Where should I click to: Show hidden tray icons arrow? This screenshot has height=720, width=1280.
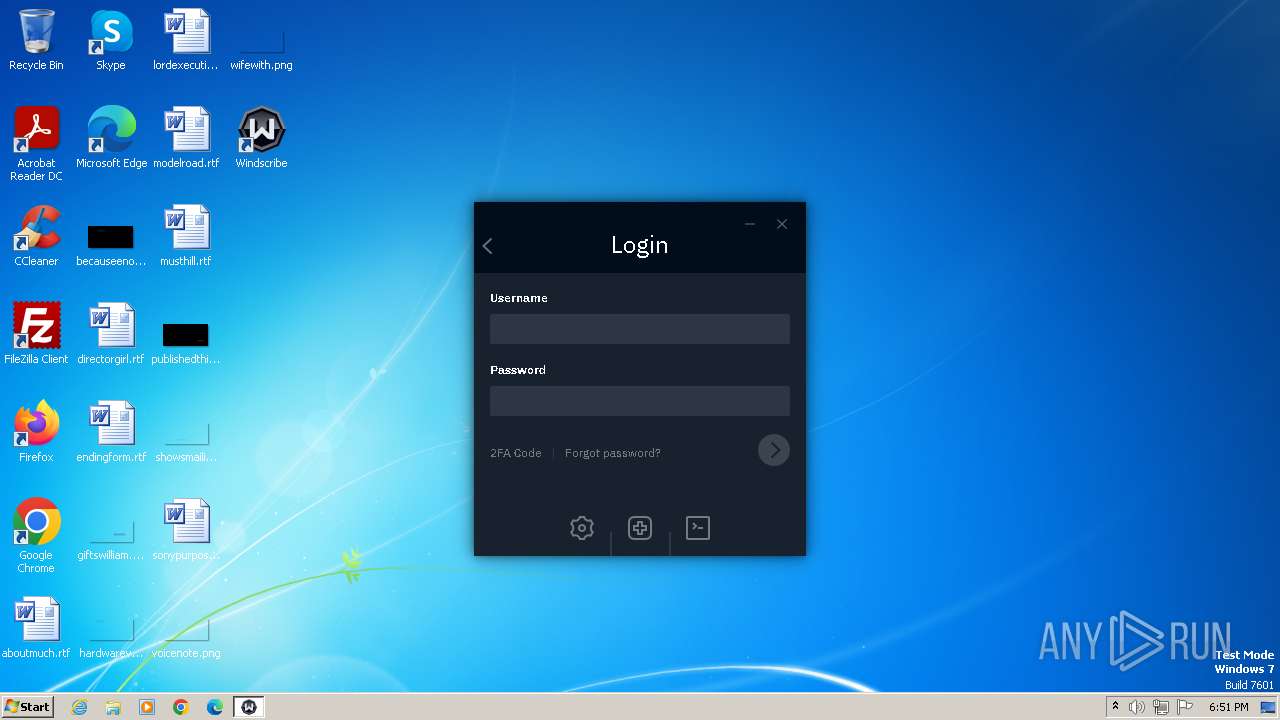click(x=1115, y=707)
